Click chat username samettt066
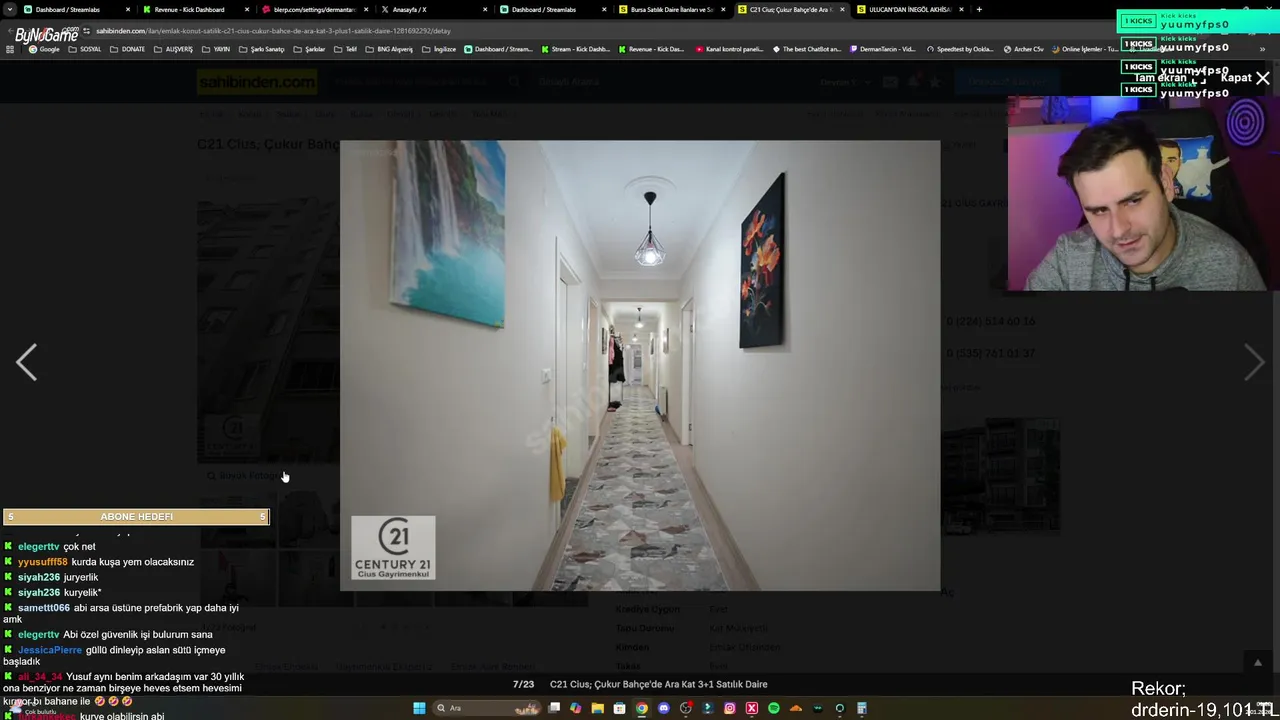Screen dimensions: 1280x720 43,608
